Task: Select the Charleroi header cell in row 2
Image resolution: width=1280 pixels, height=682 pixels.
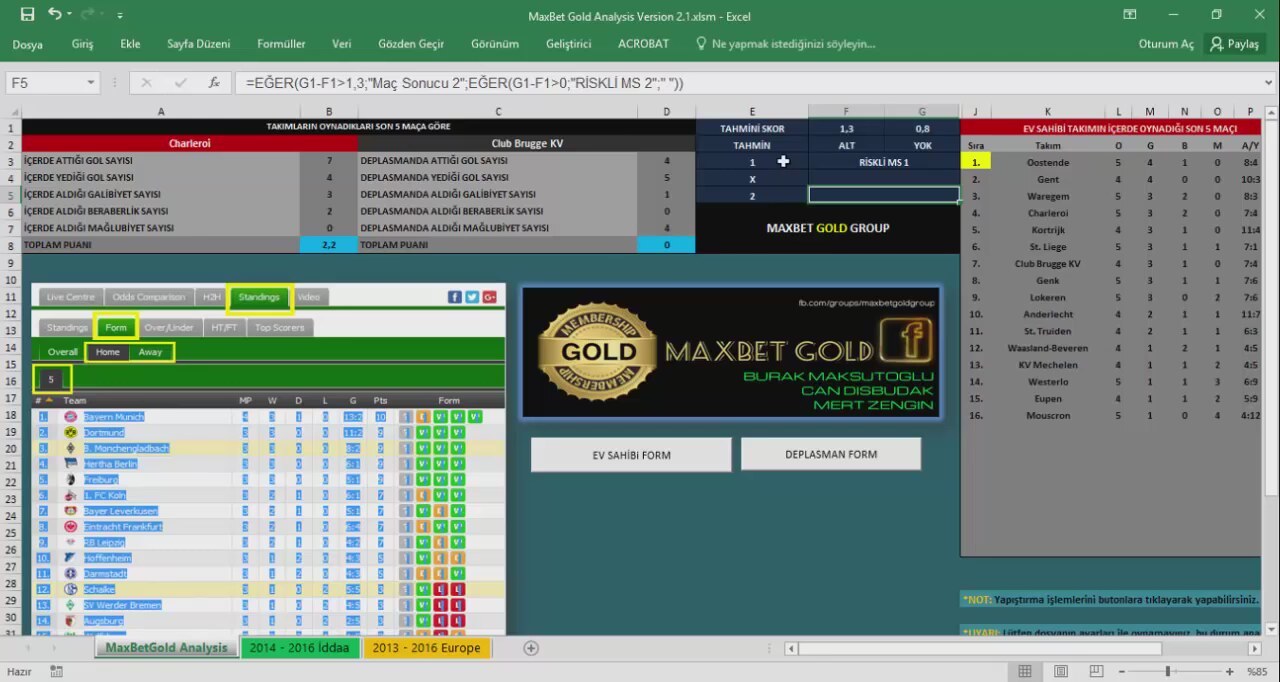Action: (189, 144)
